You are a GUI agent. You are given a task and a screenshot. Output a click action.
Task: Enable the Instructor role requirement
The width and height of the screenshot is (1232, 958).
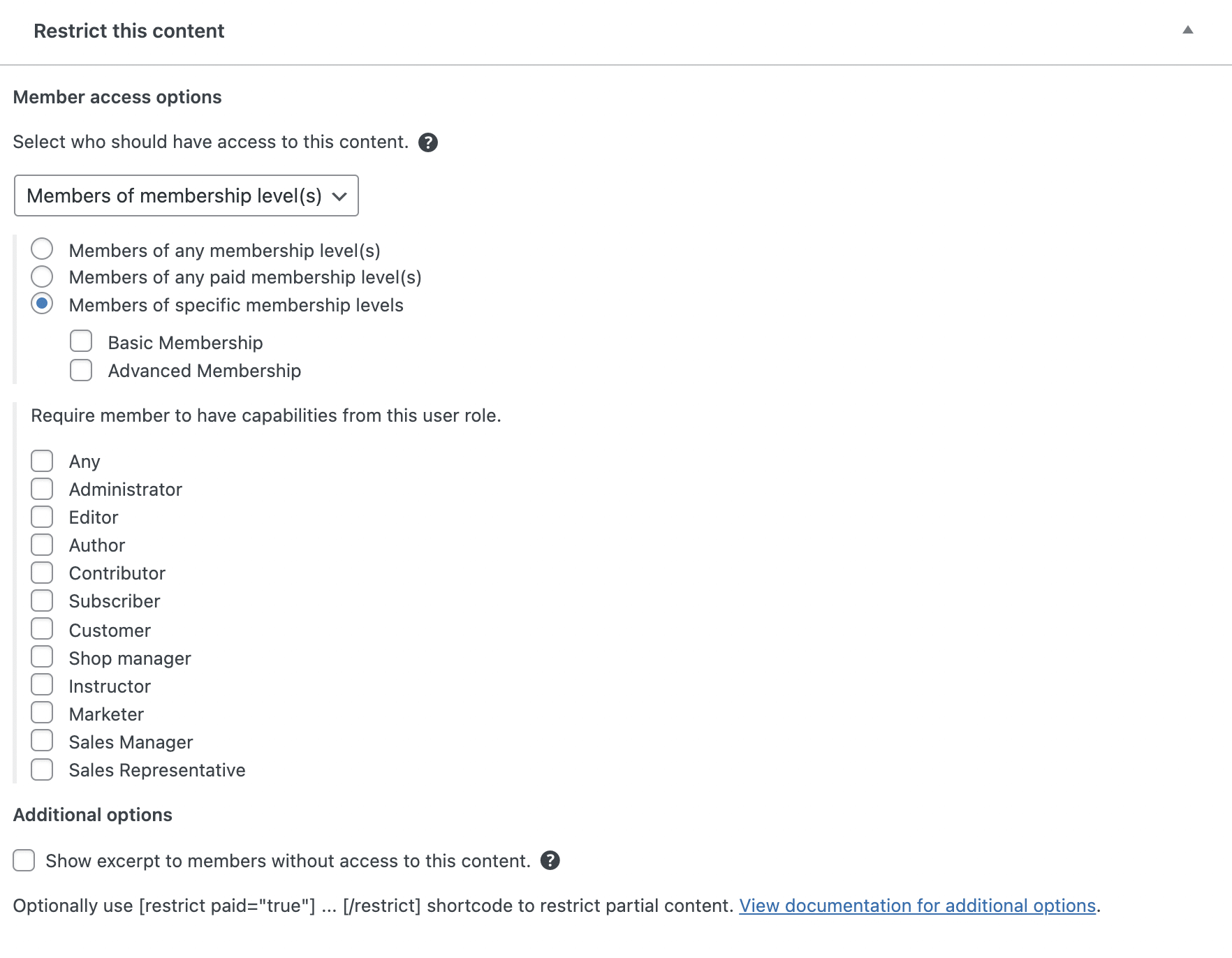(x=42, y=684)
